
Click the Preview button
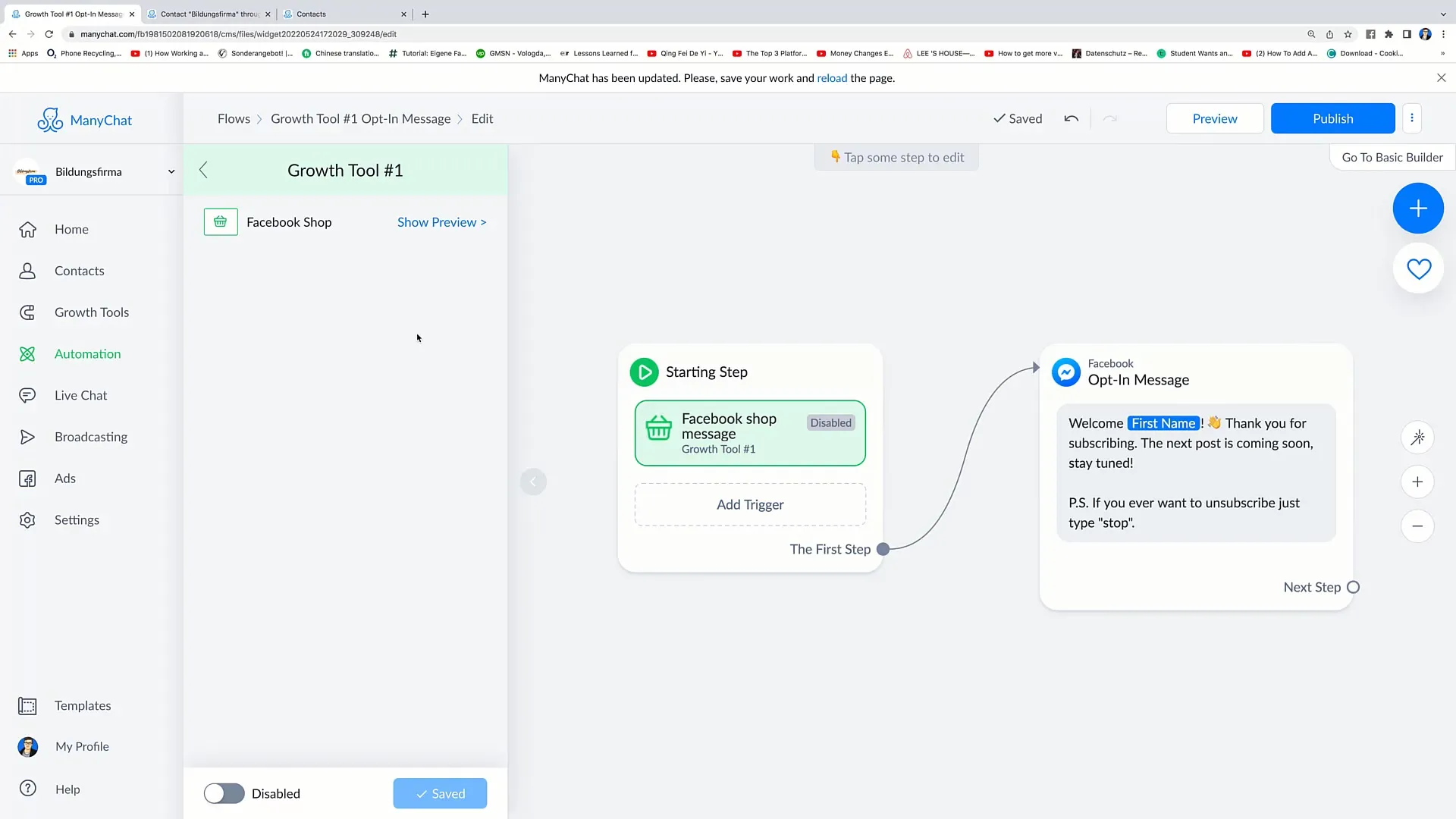pyautogui.click(x=1214, y=118)
